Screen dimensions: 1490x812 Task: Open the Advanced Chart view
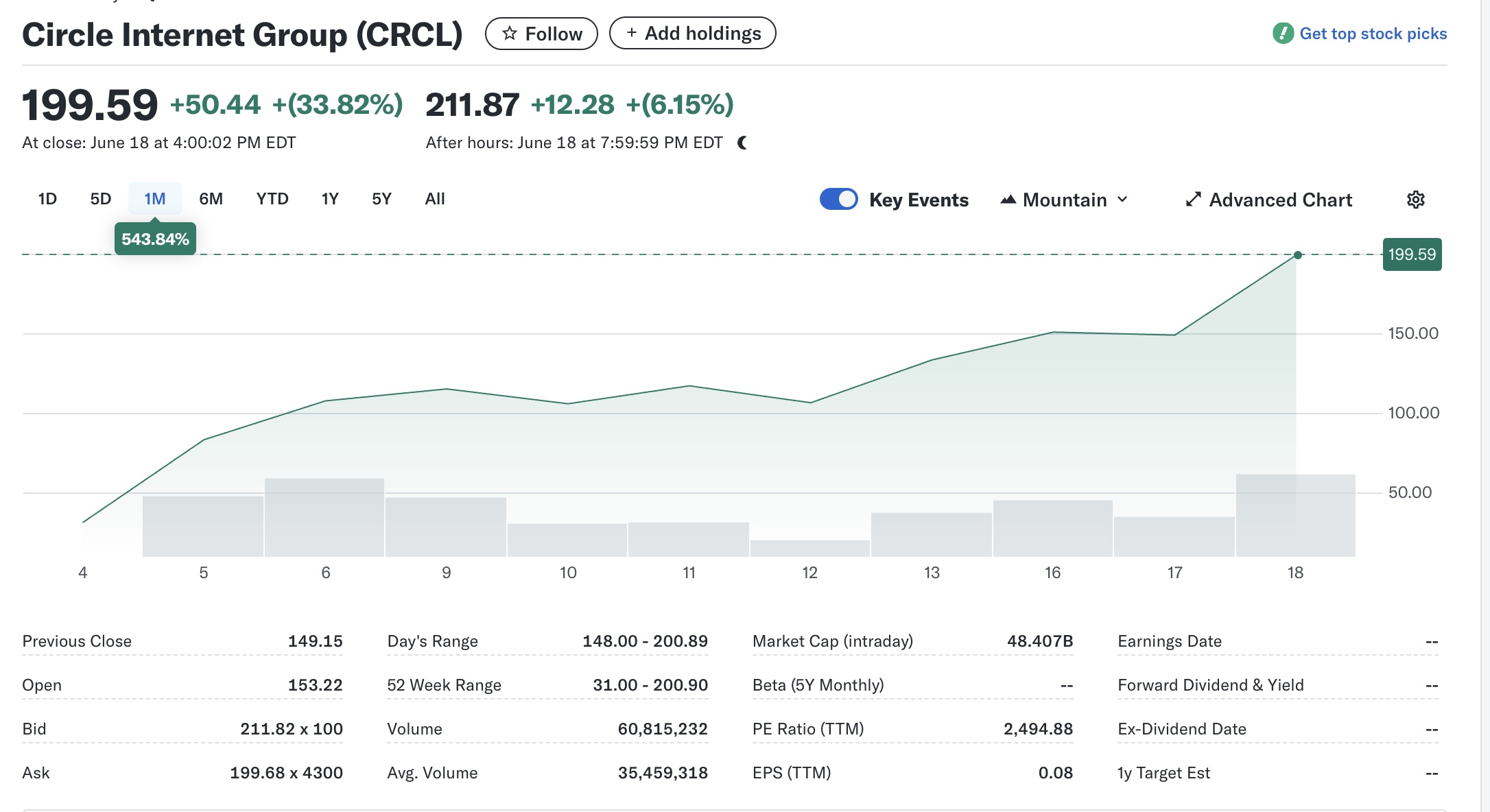(1268, 200)
